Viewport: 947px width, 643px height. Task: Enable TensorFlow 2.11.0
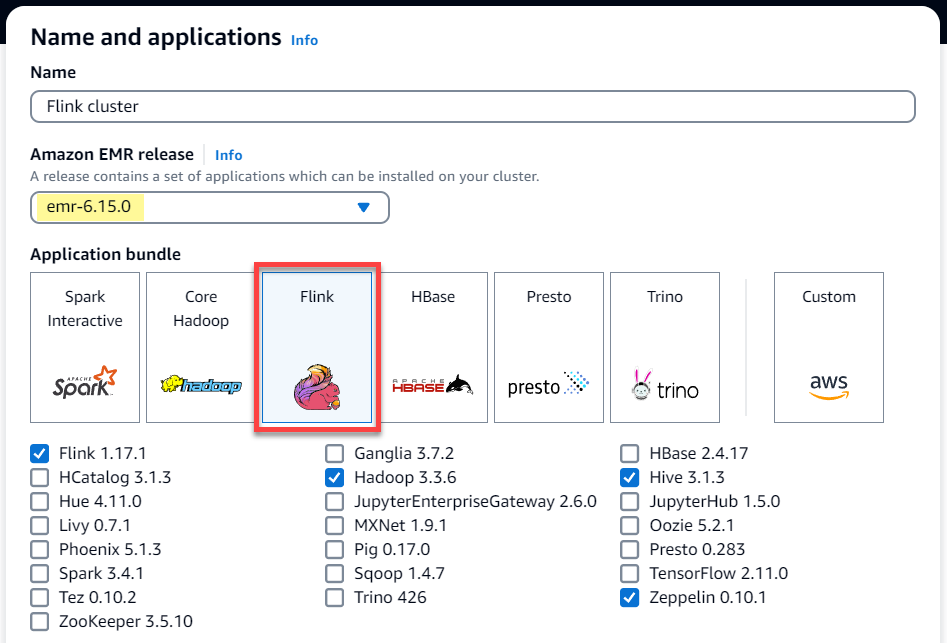pos(629,573)
